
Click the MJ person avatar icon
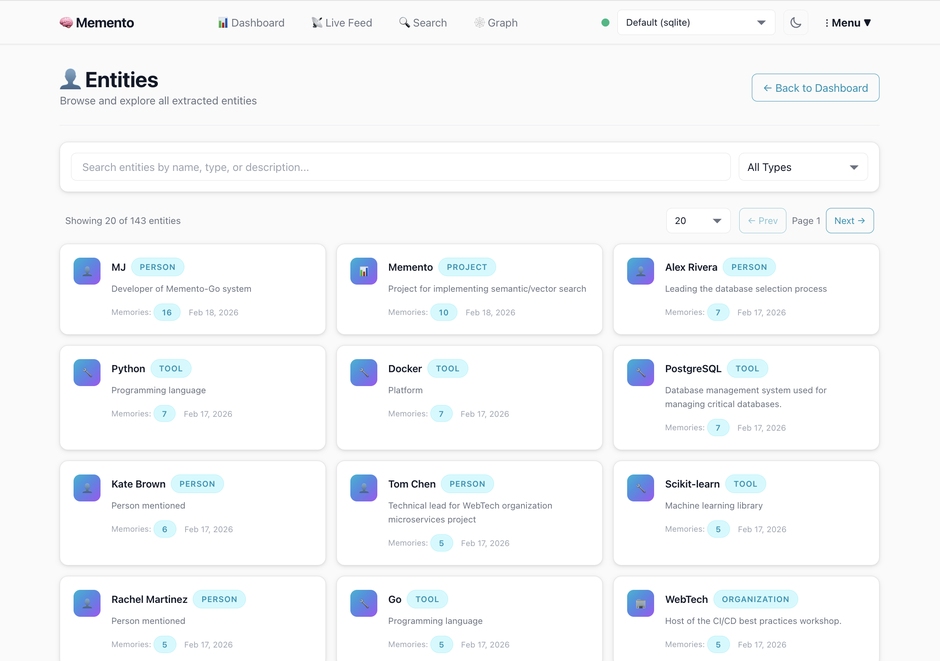coord(87,271)
